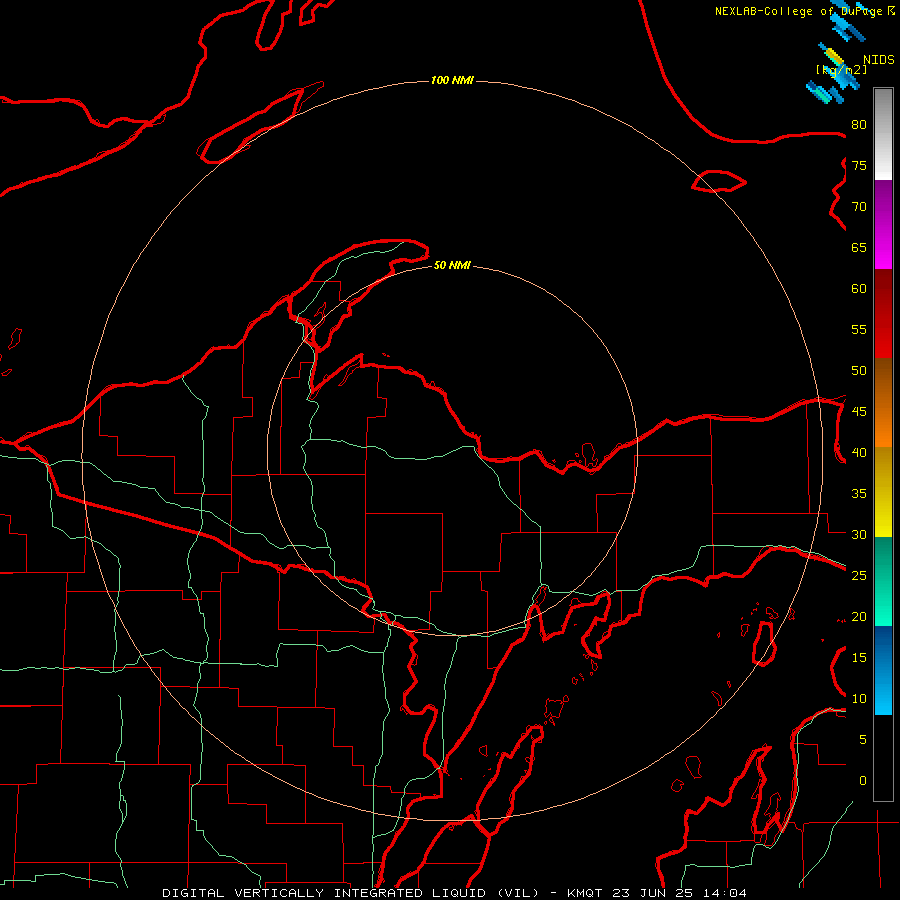Click the 65 value on the color scale

click(x=859, y=247)
